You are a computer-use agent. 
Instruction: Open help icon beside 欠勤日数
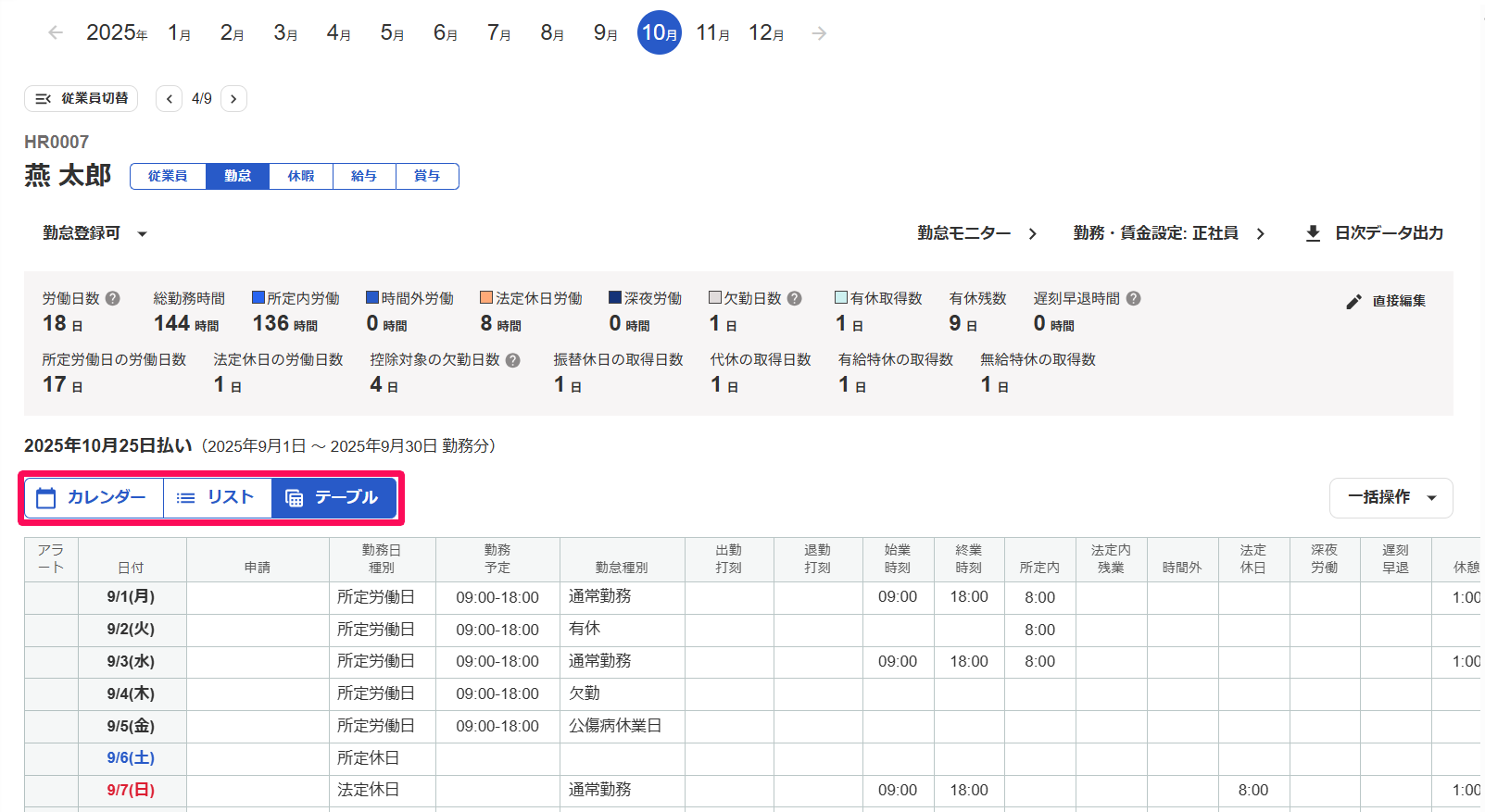pyautogui.click(x=795, y=298)
